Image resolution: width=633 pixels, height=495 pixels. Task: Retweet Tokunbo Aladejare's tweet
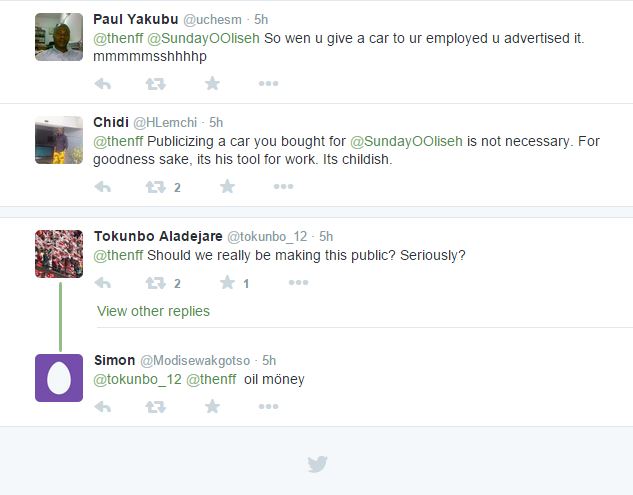point(156,283)
